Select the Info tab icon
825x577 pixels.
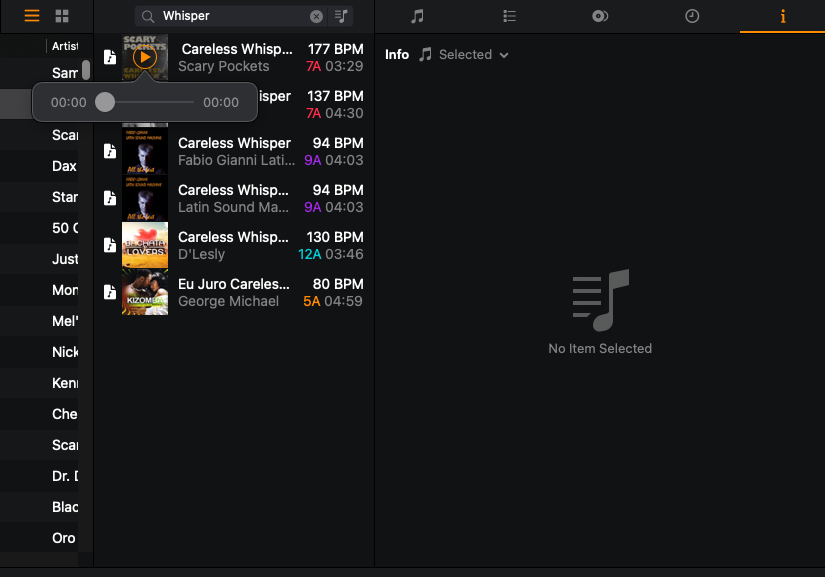[x=782, y=16]
